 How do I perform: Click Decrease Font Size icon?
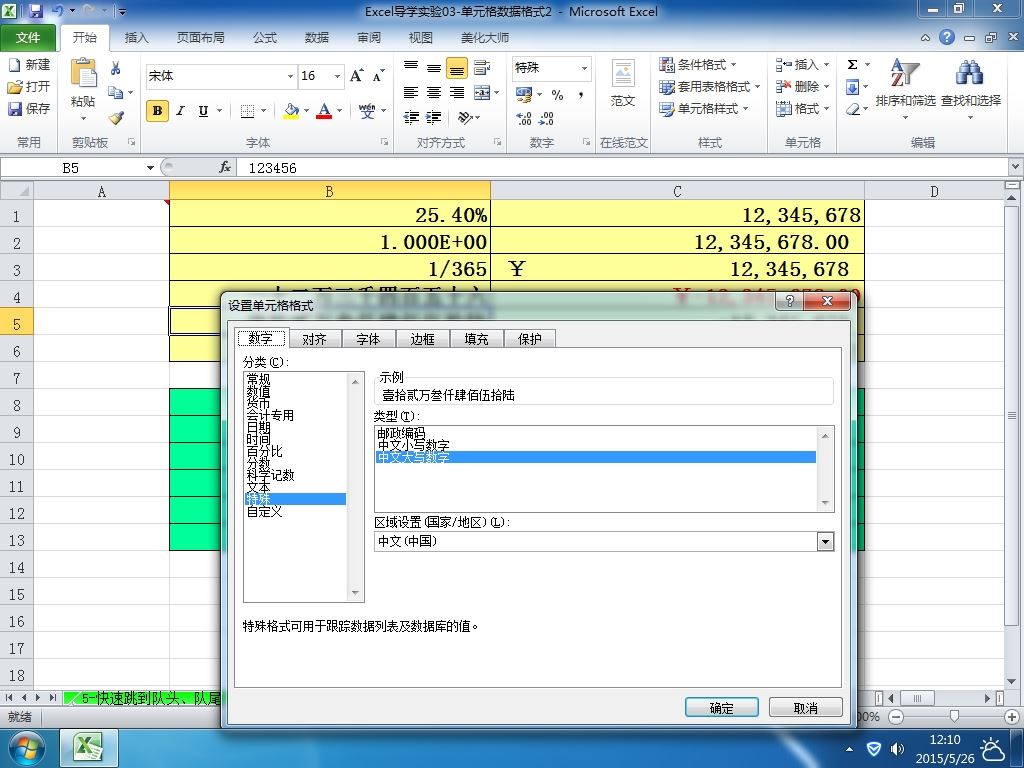point(379,76)
